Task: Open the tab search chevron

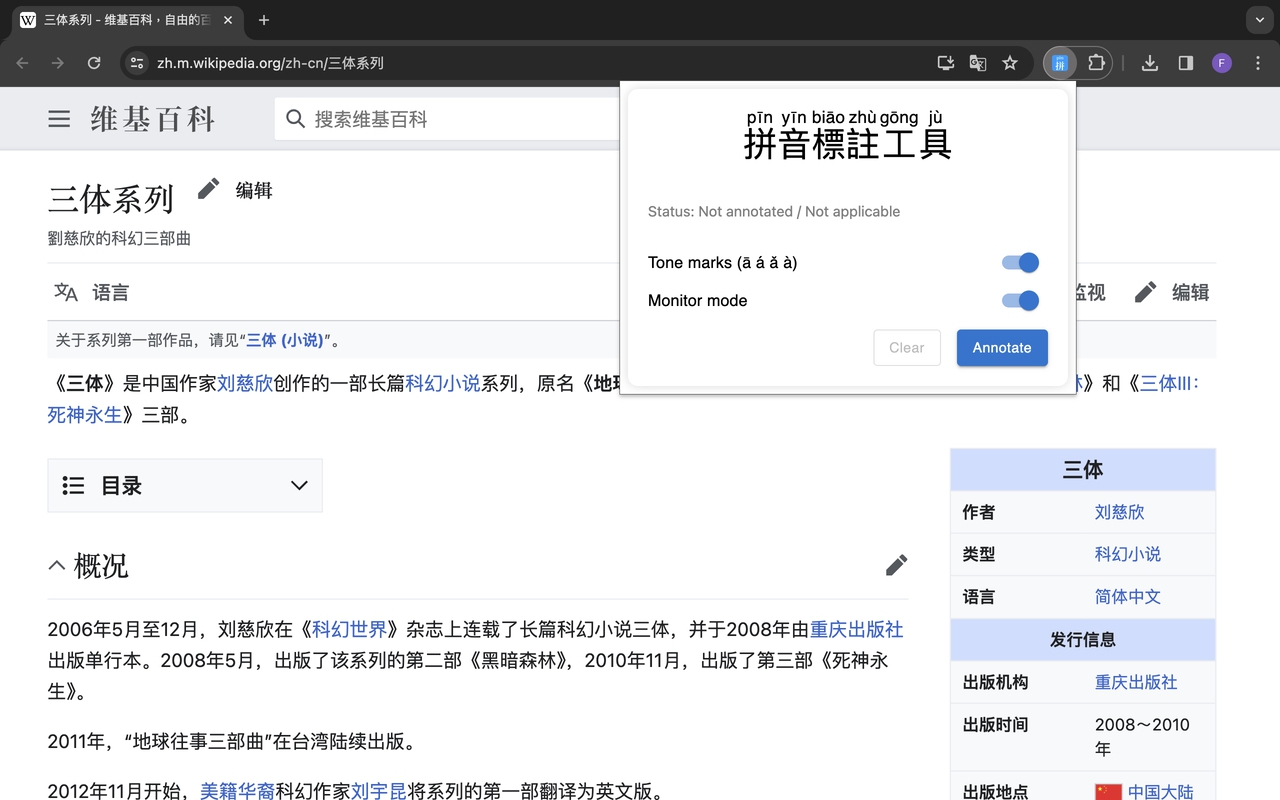Action: pyautogui.click(x=1258, y=20)
